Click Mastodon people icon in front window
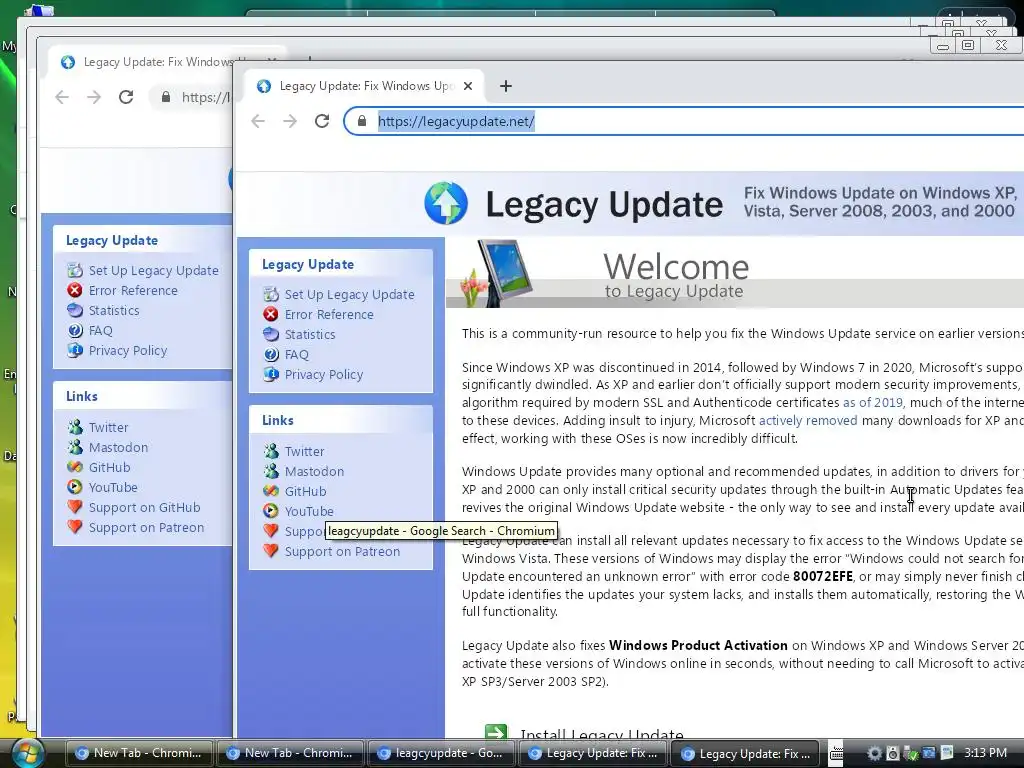1024x768 pixels. pos(271,471)
